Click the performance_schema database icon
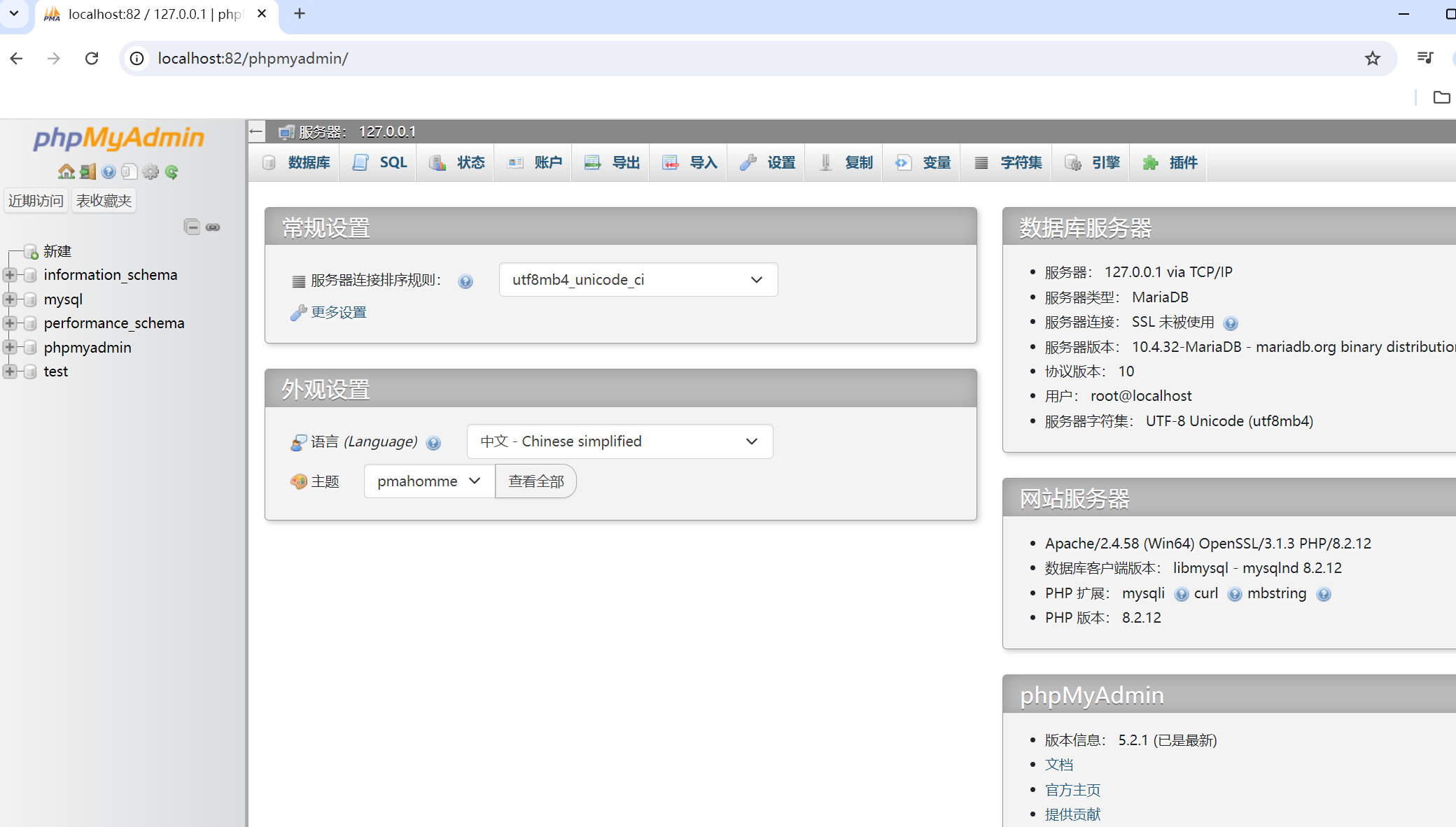 click(30, 323)
